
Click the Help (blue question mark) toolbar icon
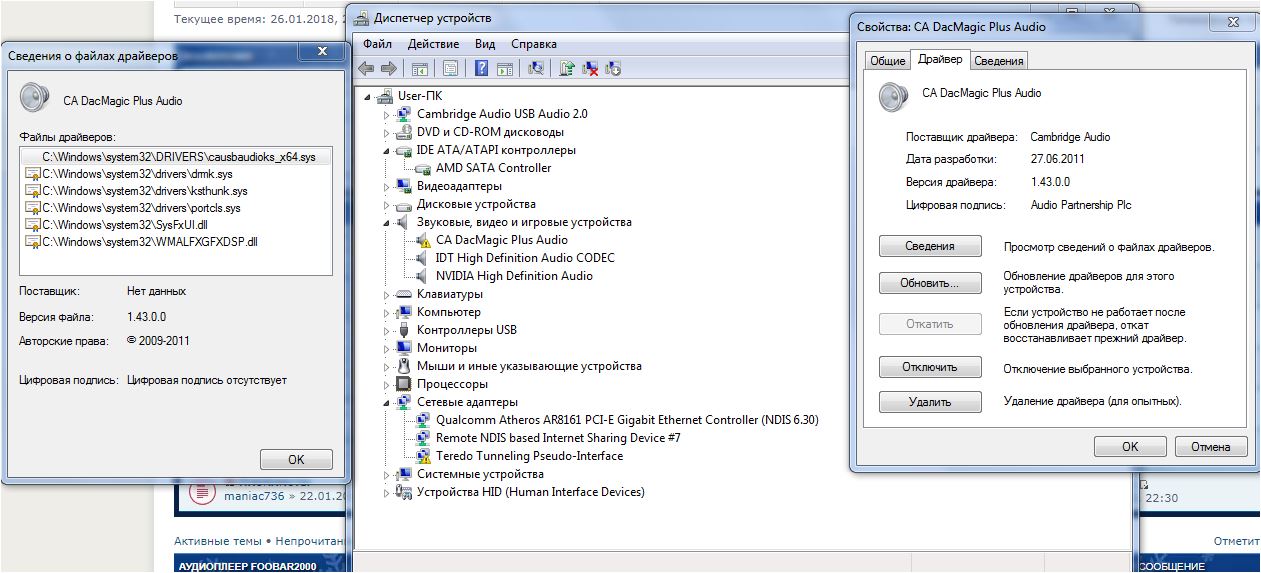coord(481,69)
